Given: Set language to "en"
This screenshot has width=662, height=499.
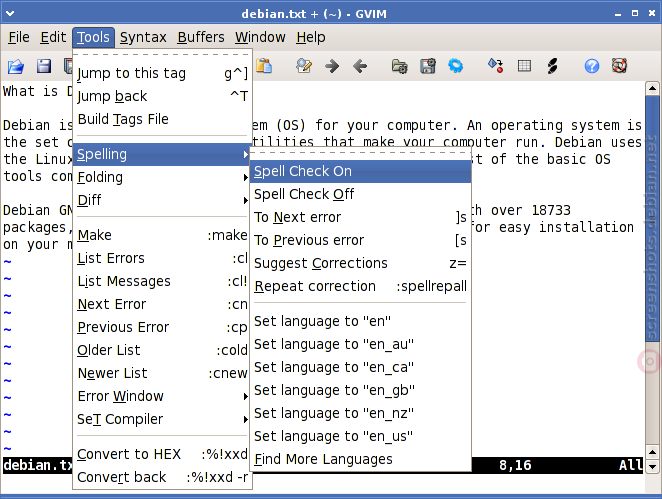Looking at the screenshot, I should click(360, 321).
